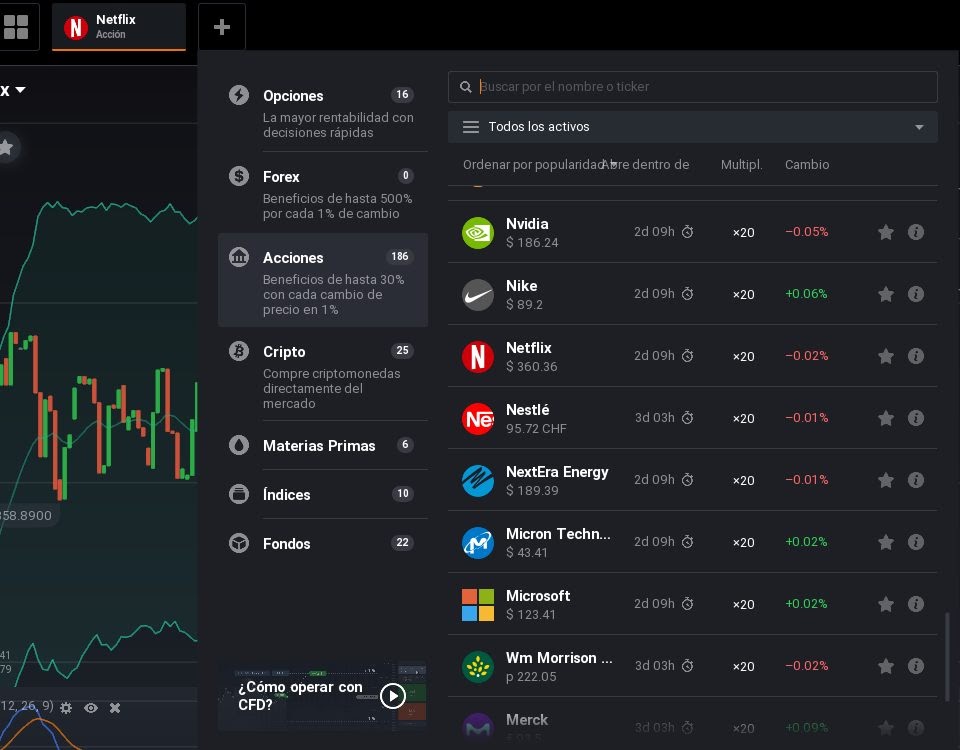Image resolution: width=960 pixels, height=750 pixels.
Task: Show Netflix asset info
Action: (916, 356)
